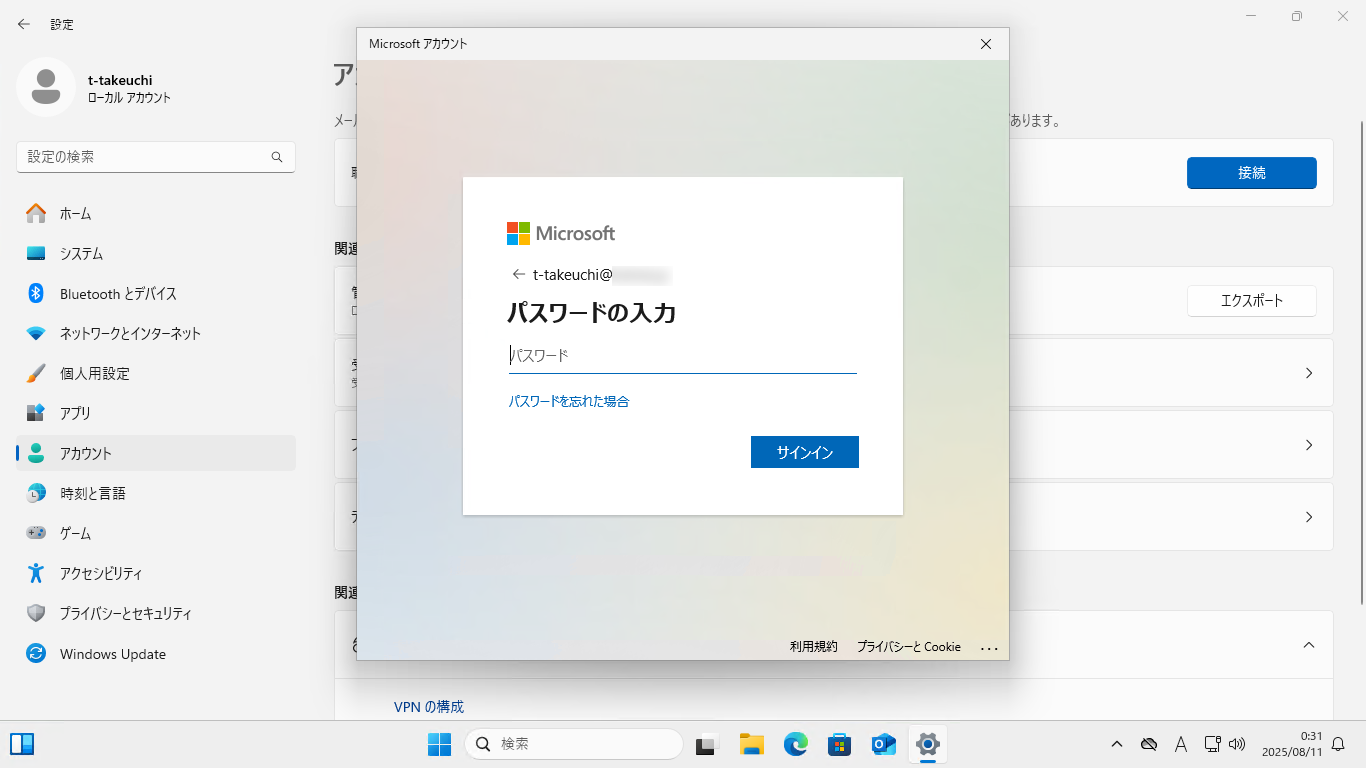The height and width of the screenshot is (768, 1366).
Task: Click the volume speaker icon
Action: [x=1237, y=744]
